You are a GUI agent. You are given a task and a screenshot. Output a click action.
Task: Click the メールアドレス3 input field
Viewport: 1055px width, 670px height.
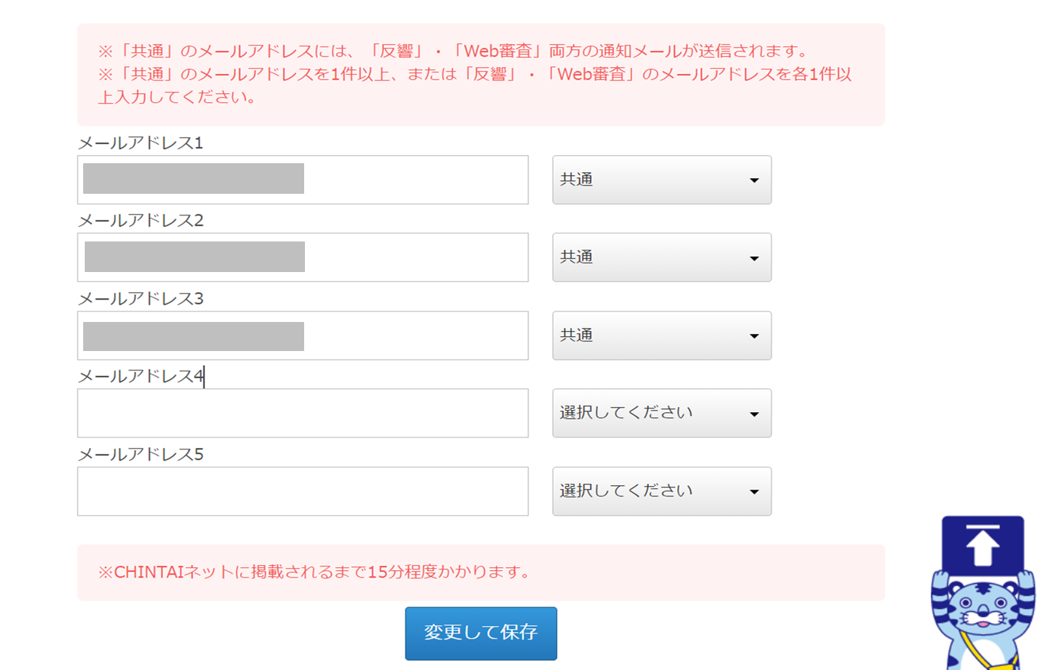click(x=303, y=335)
